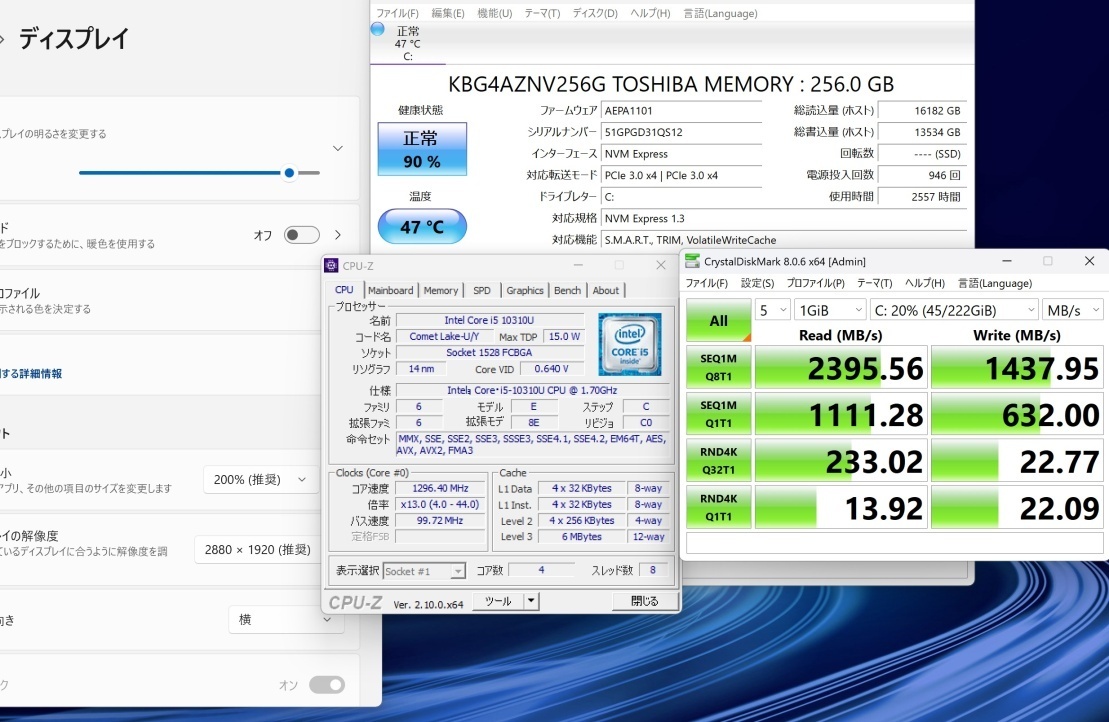Viewport: 1109px width, 722px height.
Task: Switch to the Mainboard tab in CPU-Z
Action: click(390, 290)
